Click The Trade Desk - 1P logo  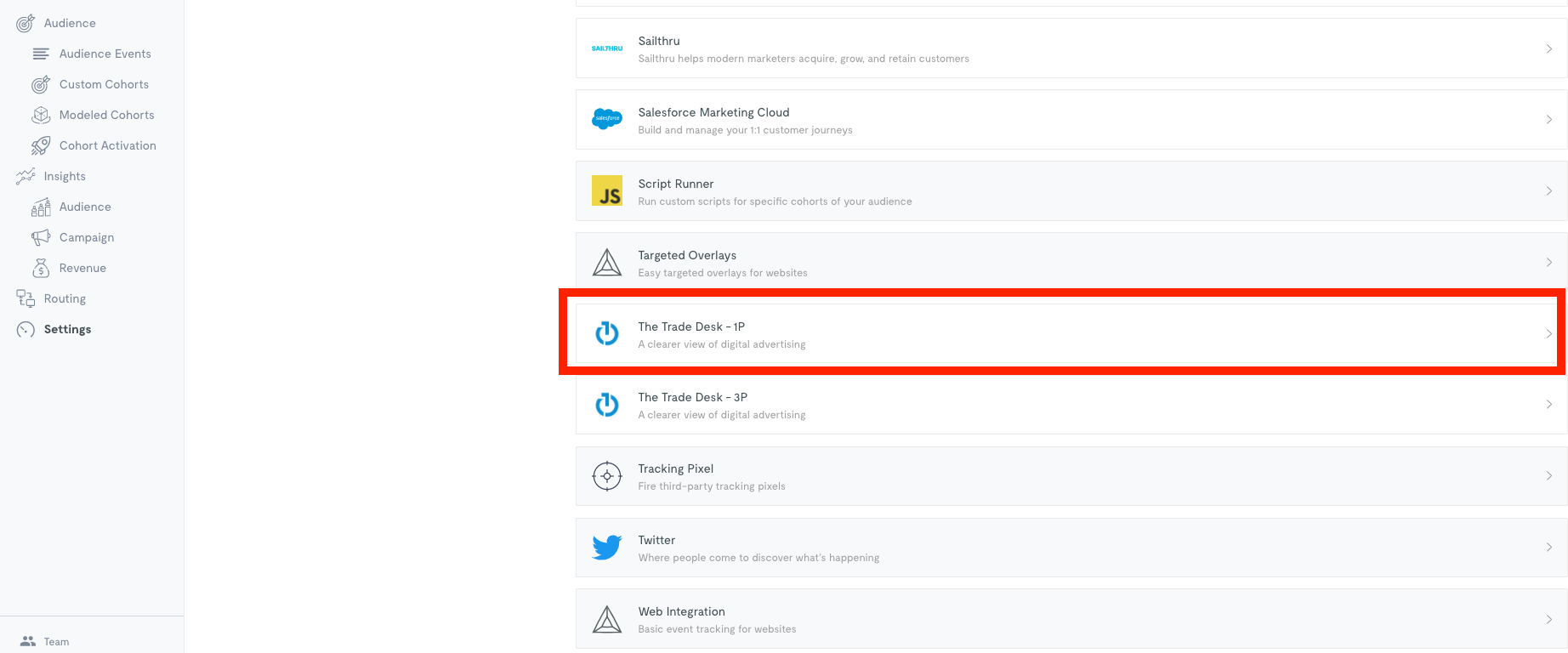click(607, 333)
